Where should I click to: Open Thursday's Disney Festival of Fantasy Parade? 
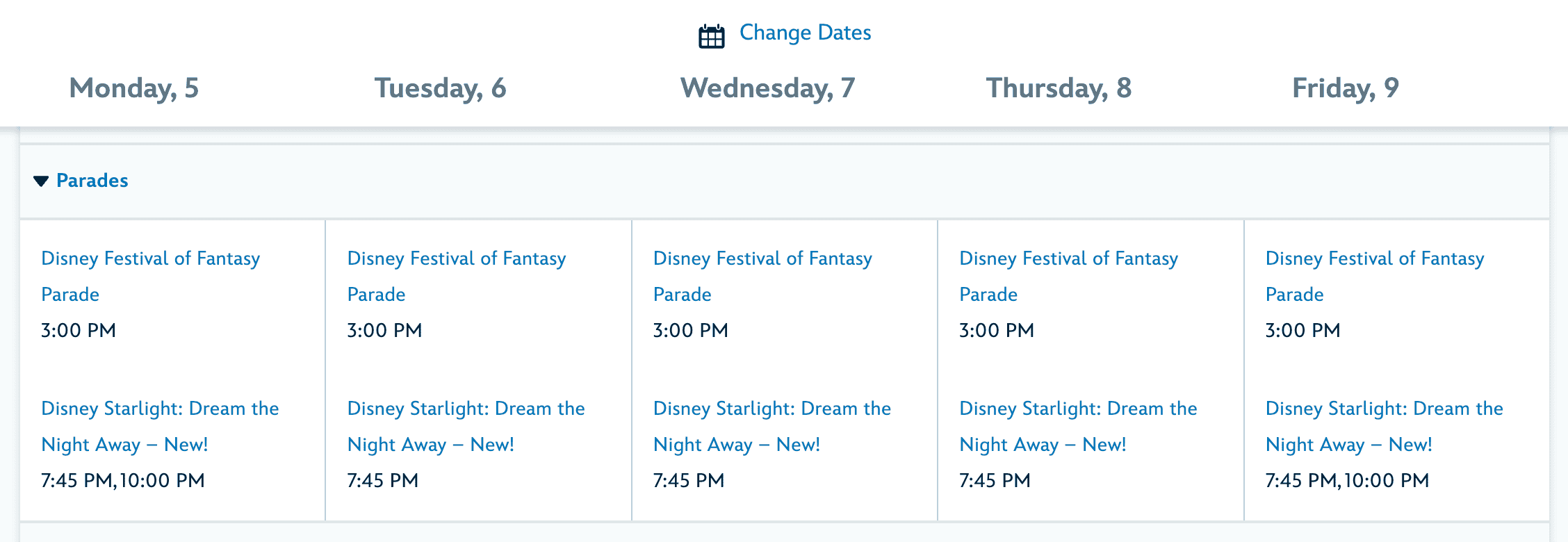(x=1068, y=259)
